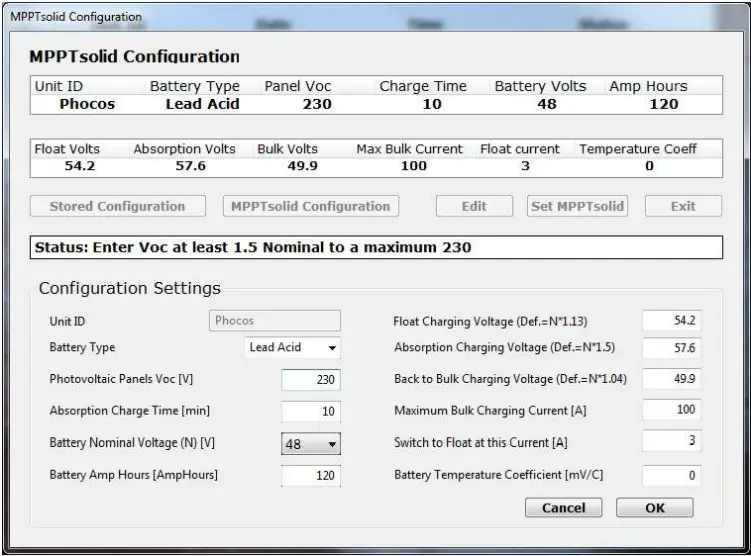This screenshot has height=556, width=751.
Task: Click the Edit button
Action: [474, 206]
